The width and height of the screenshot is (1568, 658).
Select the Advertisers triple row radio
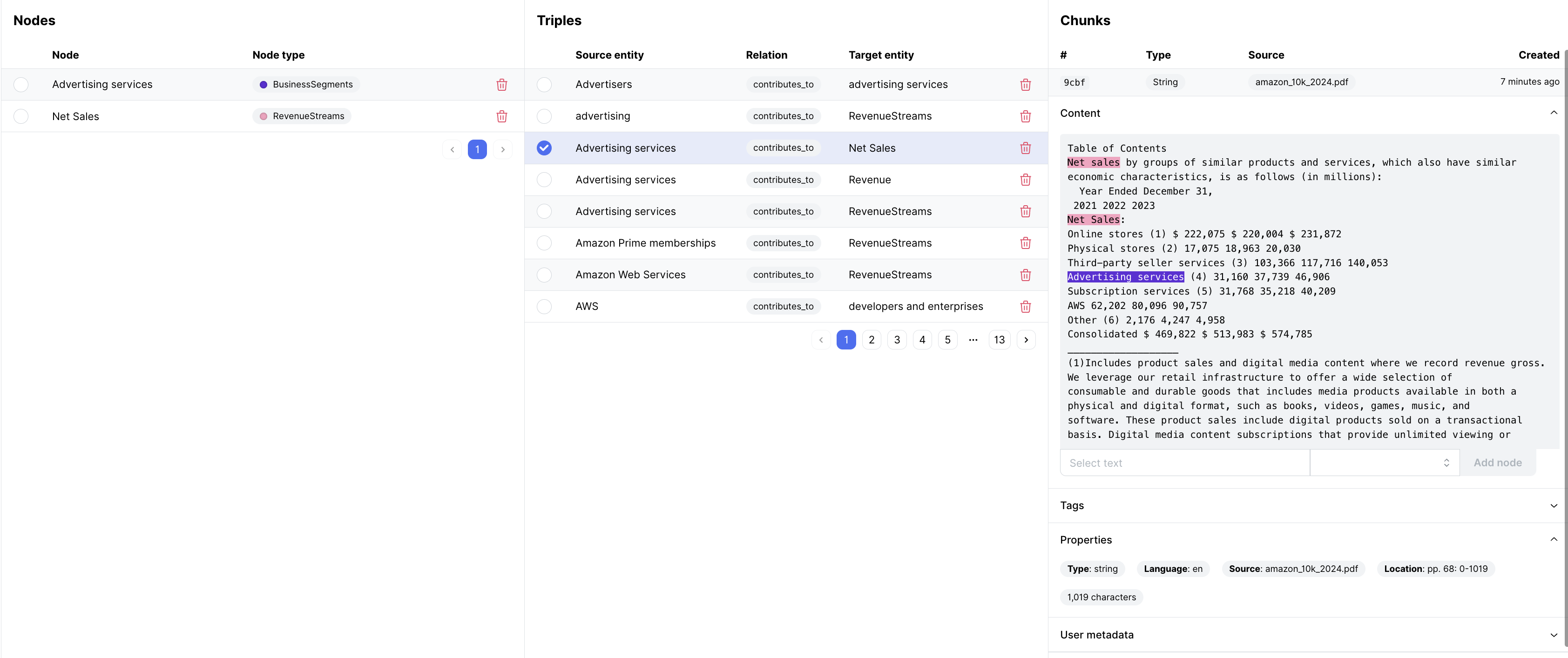[544, 85]
